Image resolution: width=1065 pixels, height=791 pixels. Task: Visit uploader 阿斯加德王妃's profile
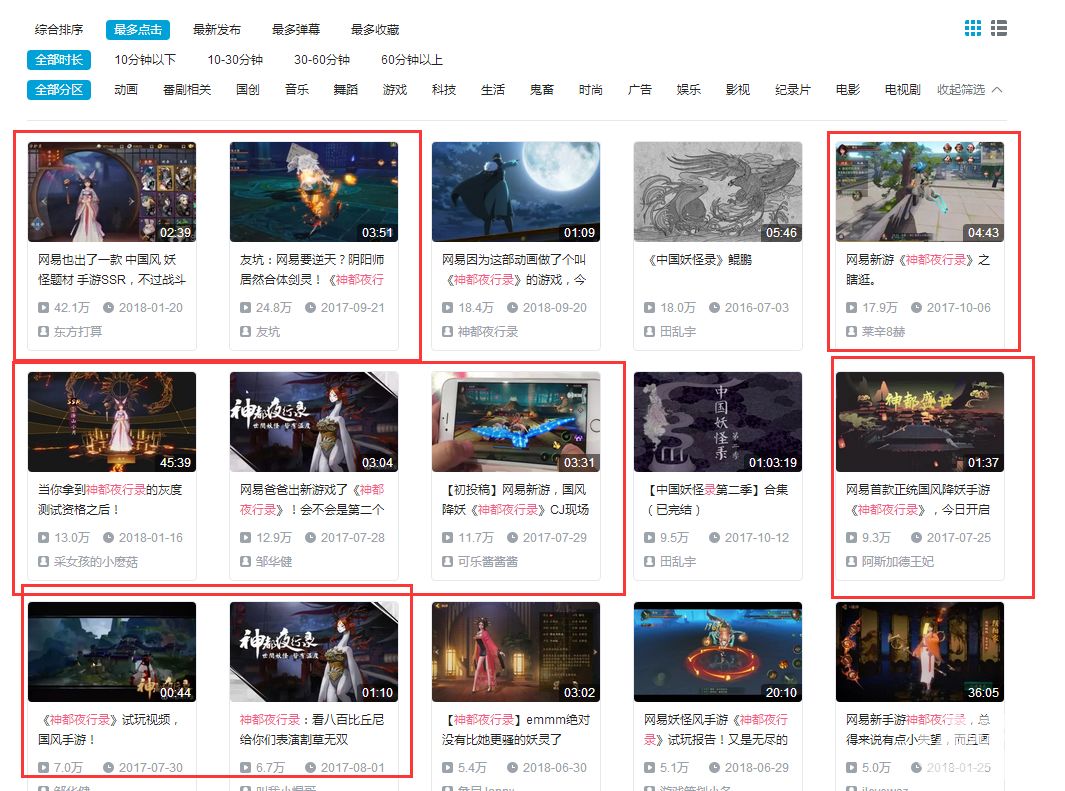pos(890,562)
